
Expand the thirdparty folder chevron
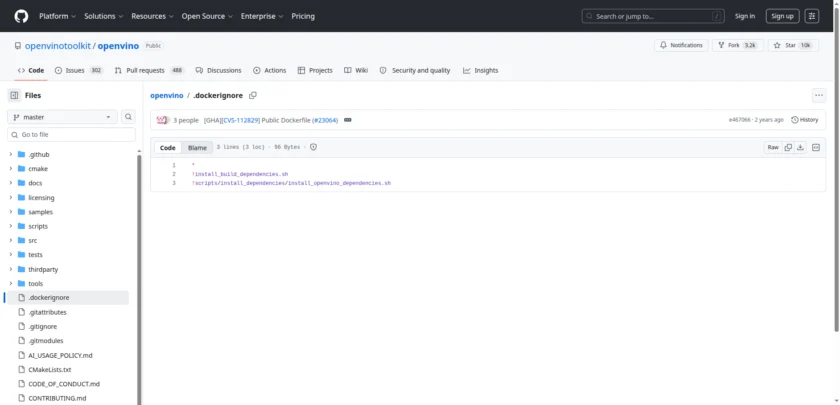11,269
